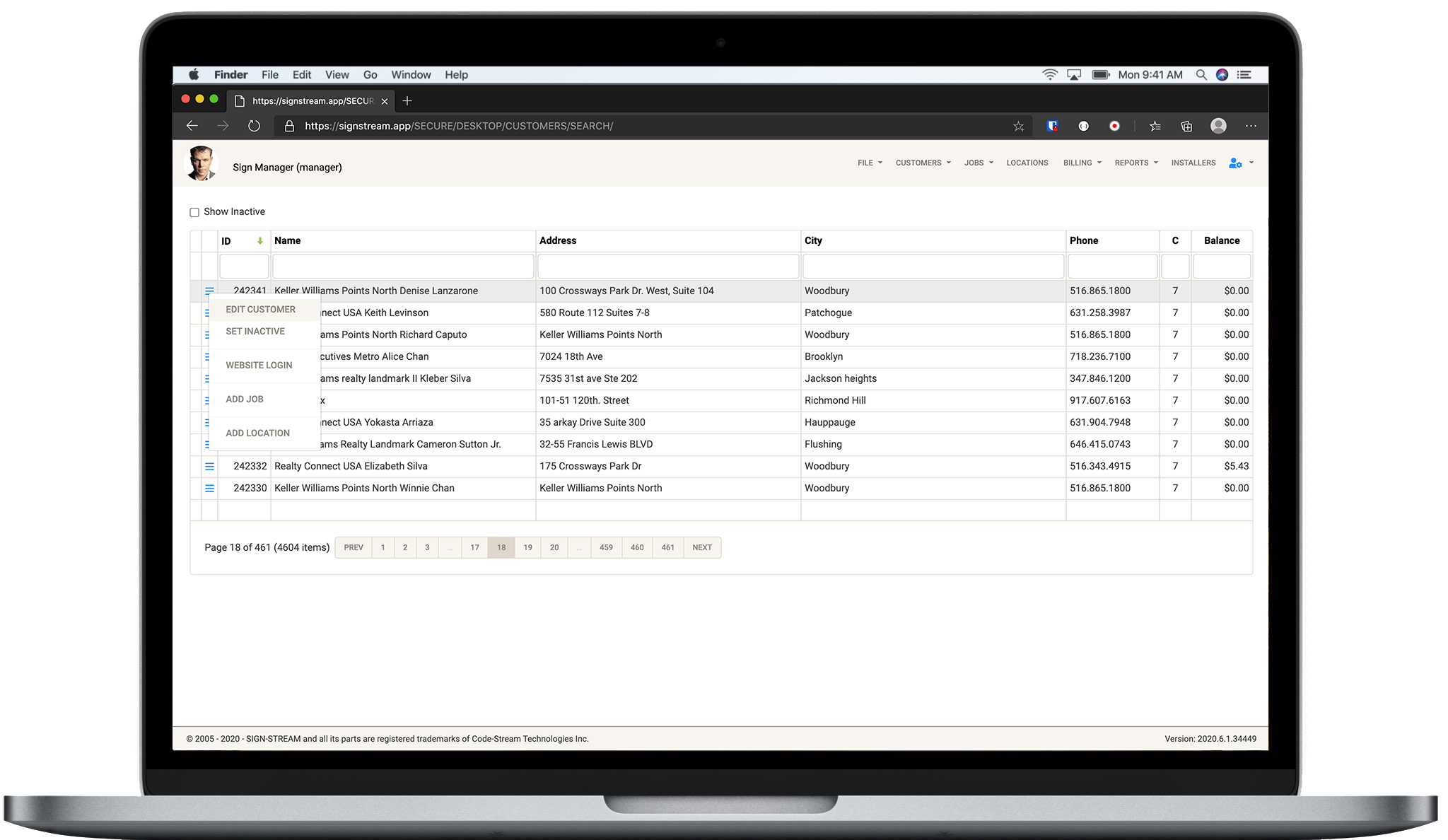Expand the JOBS dropdown menu

(979, 163)
